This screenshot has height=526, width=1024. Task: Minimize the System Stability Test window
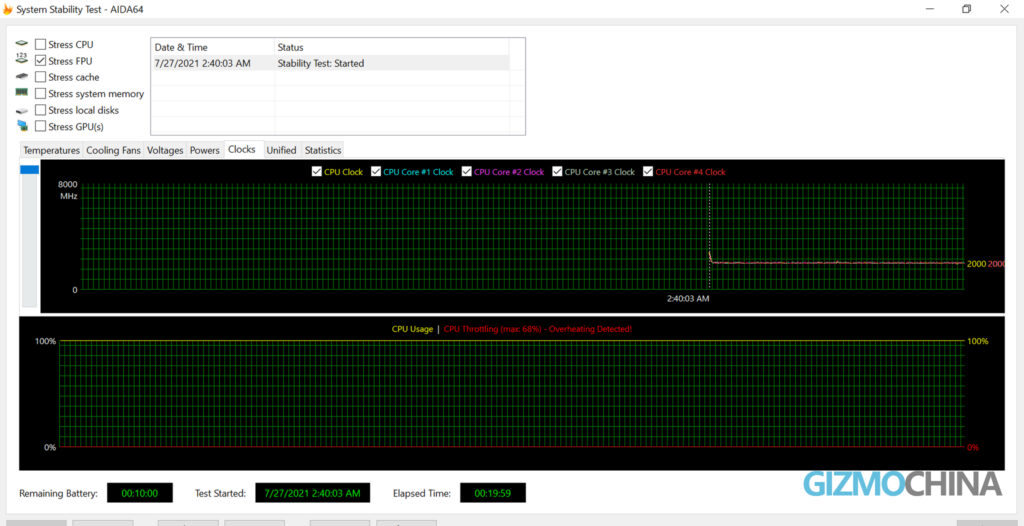[929, 9]
